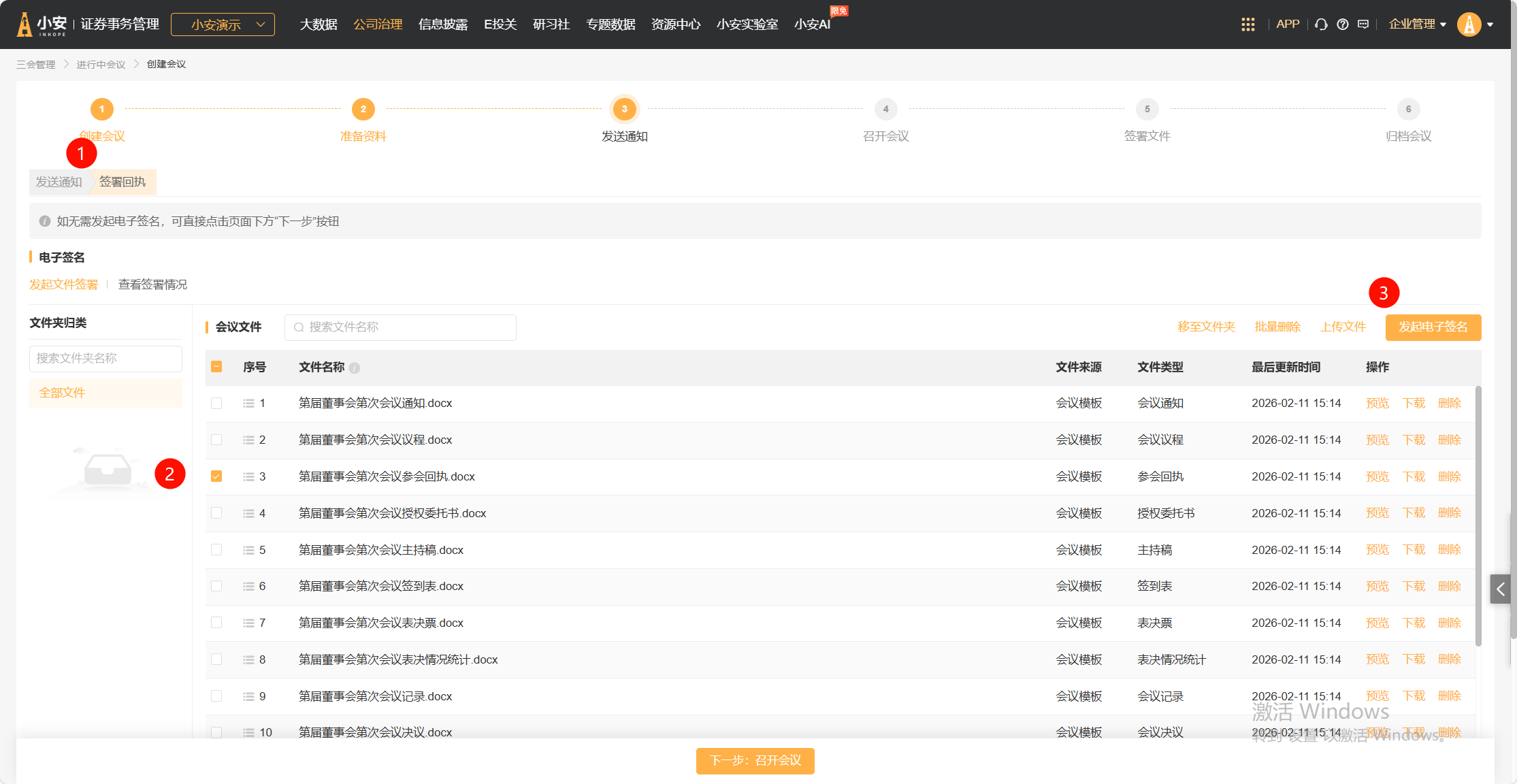Click the file list vertical scrollbar
Screen dimensions: 1517x784
tap(1478, 517)
